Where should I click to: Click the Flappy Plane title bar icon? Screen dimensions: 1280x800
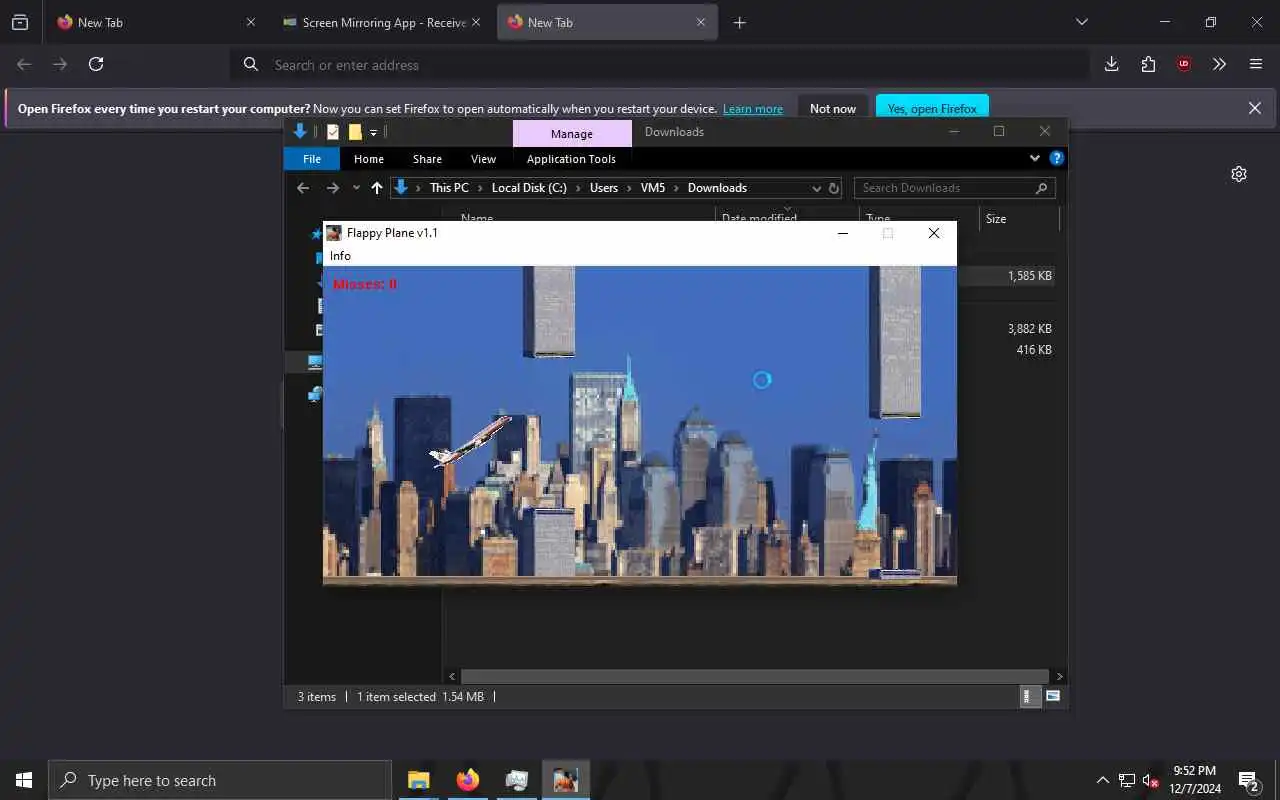(x=334, y=233)
